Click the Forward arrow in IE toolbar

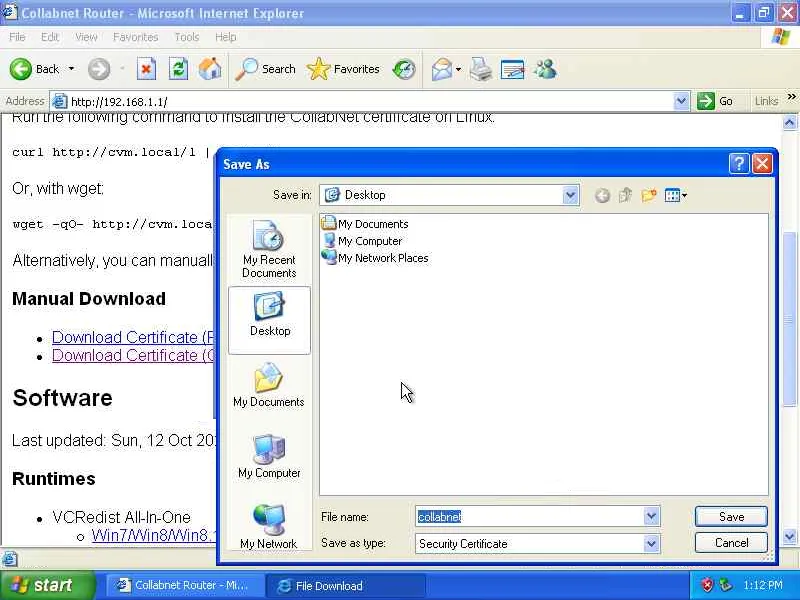point(98,69)
